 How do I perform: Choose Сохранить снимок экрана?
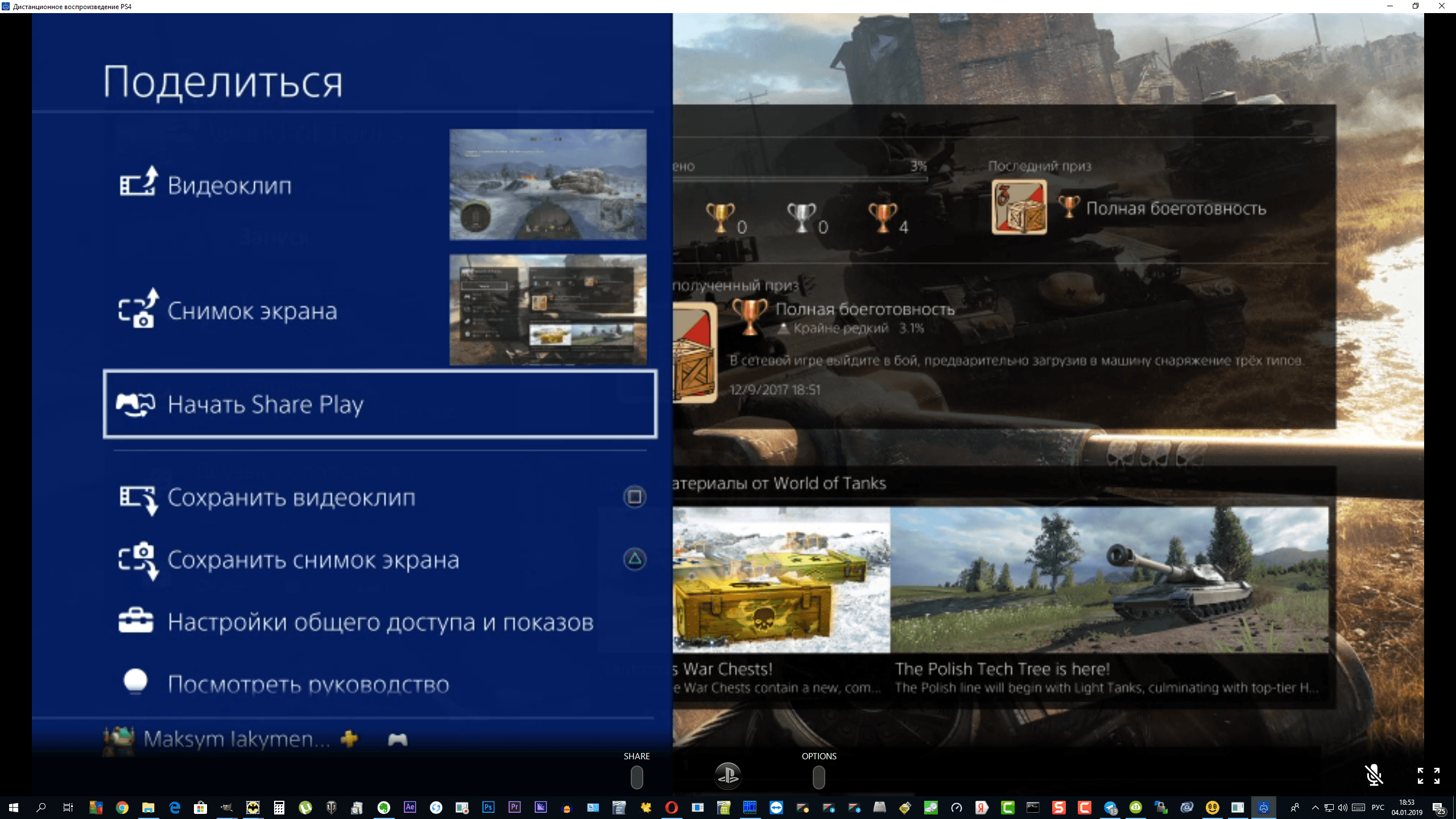[x=380, y=560]
